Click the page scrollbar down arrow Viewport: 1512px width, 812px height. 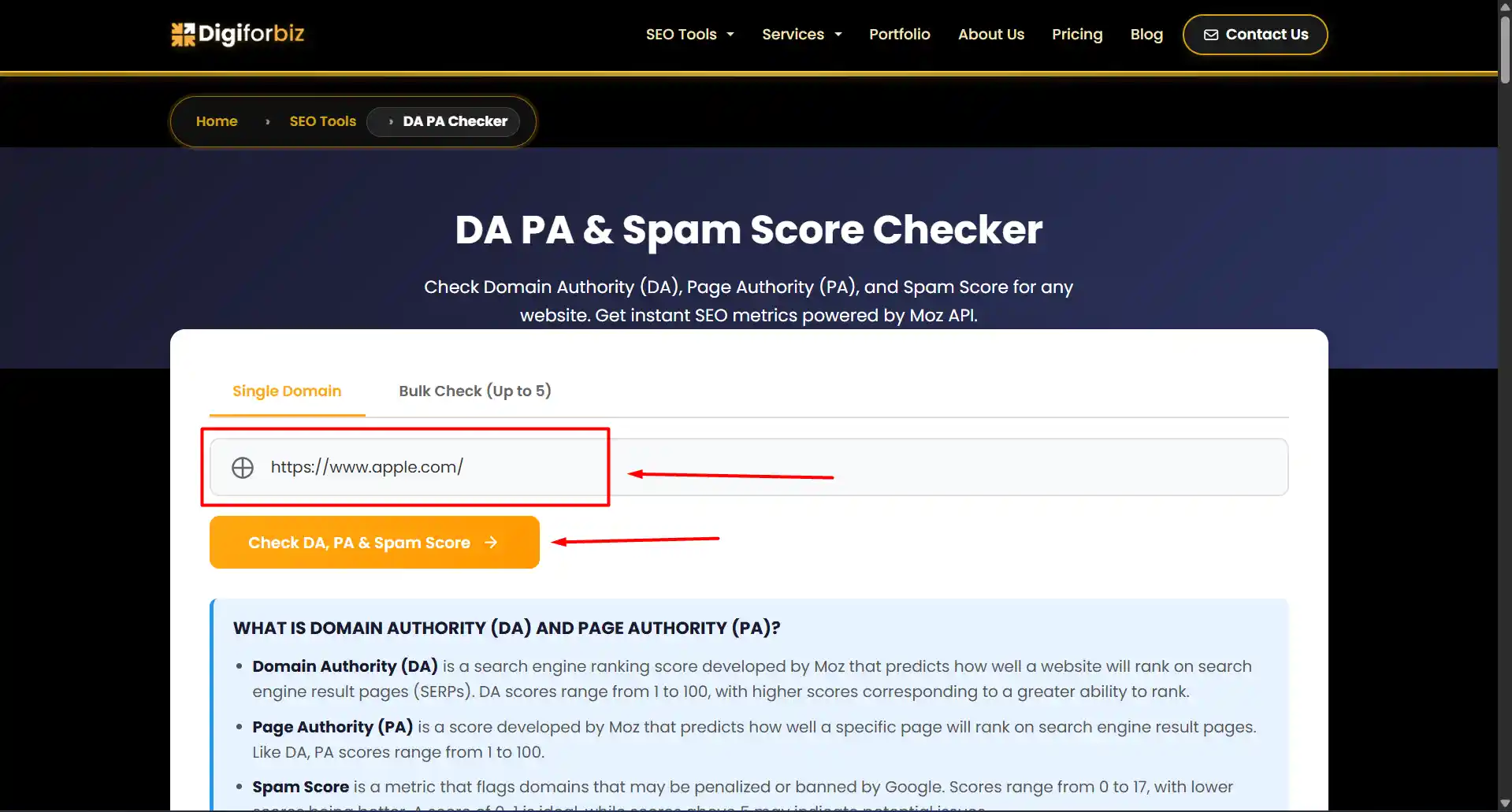(1504, 804)
